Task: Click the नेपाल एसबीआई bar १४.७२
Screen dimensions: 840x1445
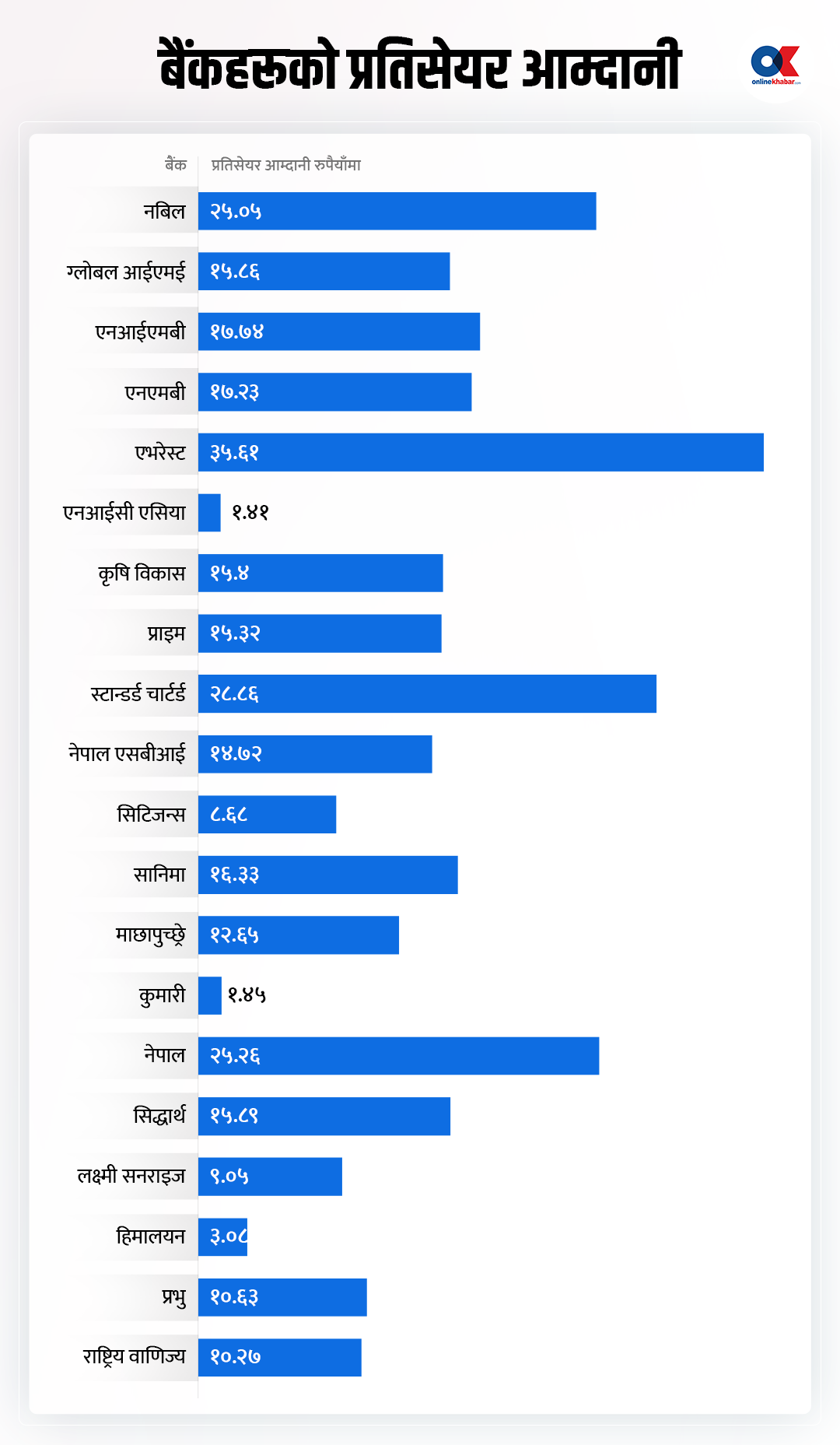Action: (x=315, y=754)
